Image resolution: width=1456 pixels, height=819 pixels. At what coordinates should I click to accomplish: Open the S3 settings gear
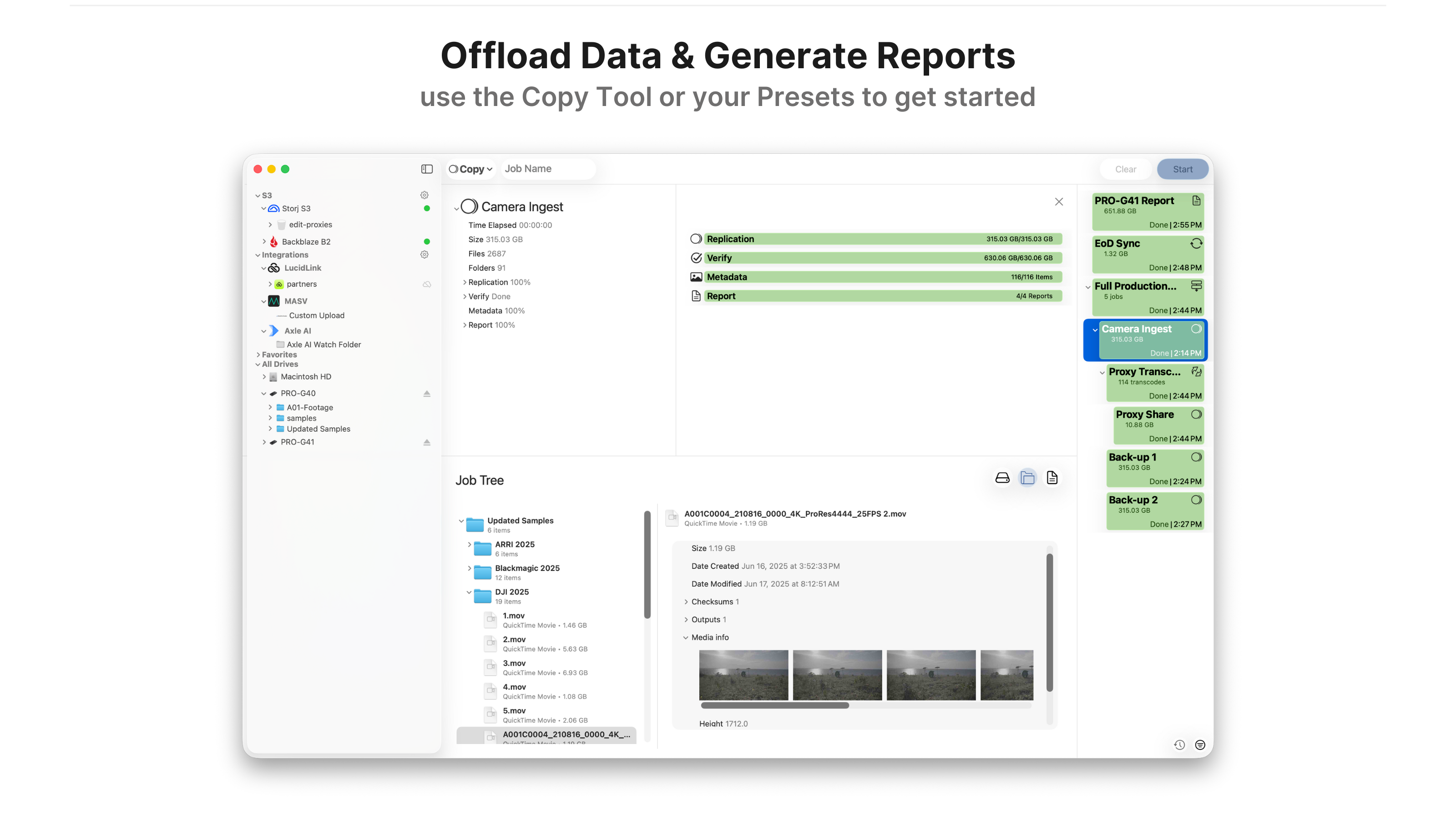[425, 195]
